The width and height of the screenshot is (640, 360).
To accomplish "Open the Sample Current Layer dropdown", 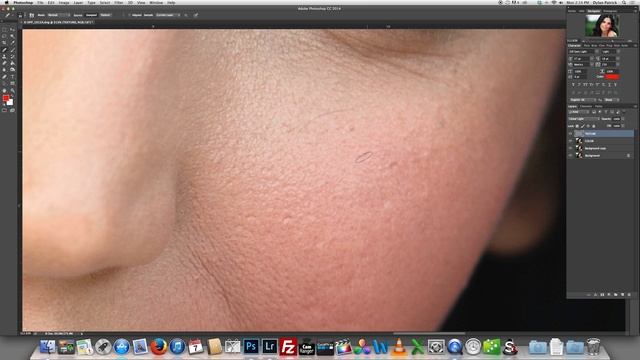I will pyautogui.click(x=167, y=15).
